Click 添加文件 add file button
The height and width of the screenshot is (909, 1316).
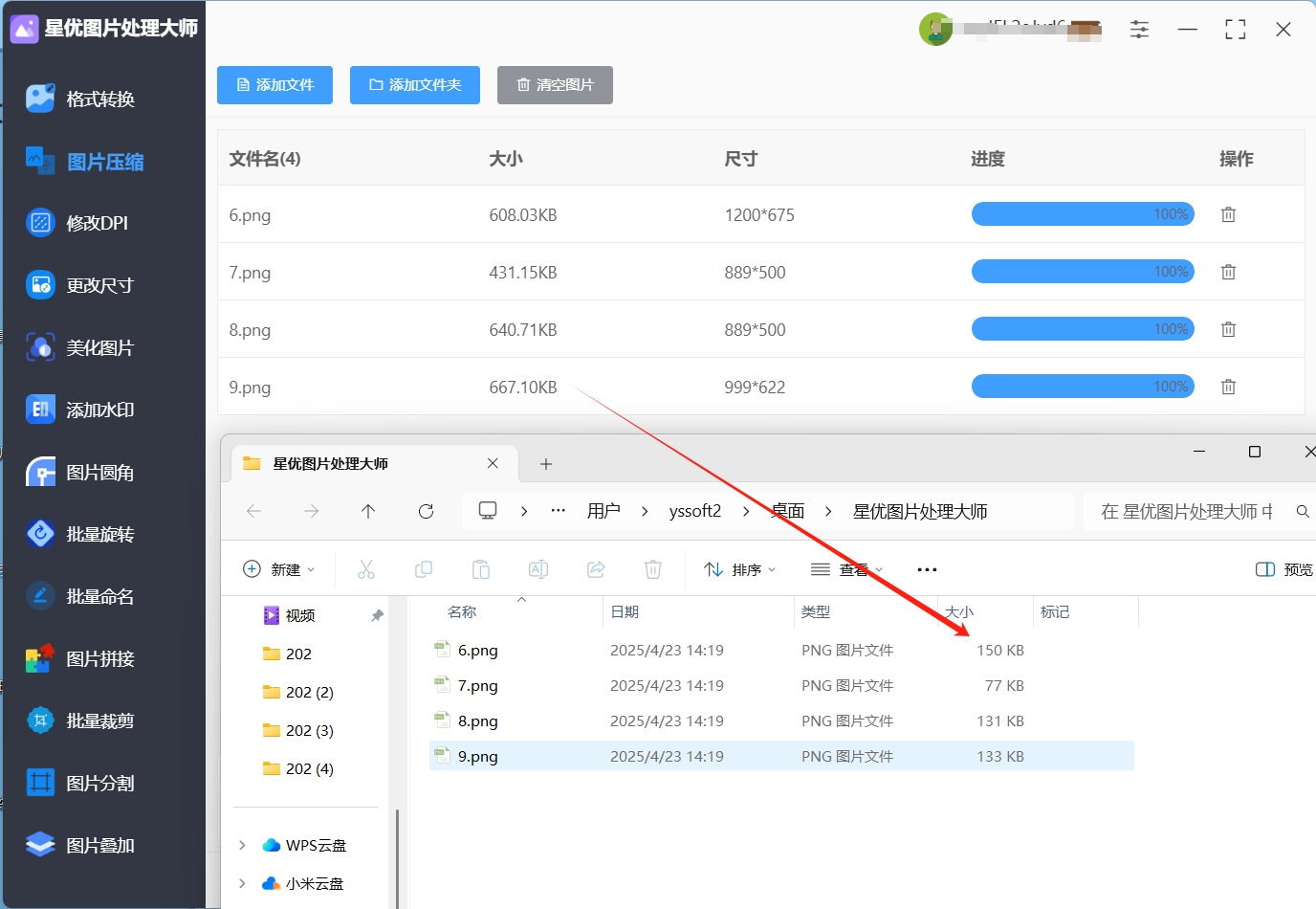[274, 85]
